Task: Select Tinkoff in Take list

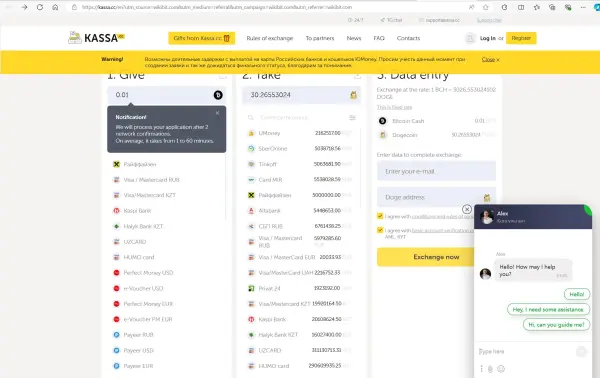Action: (300, 164)
